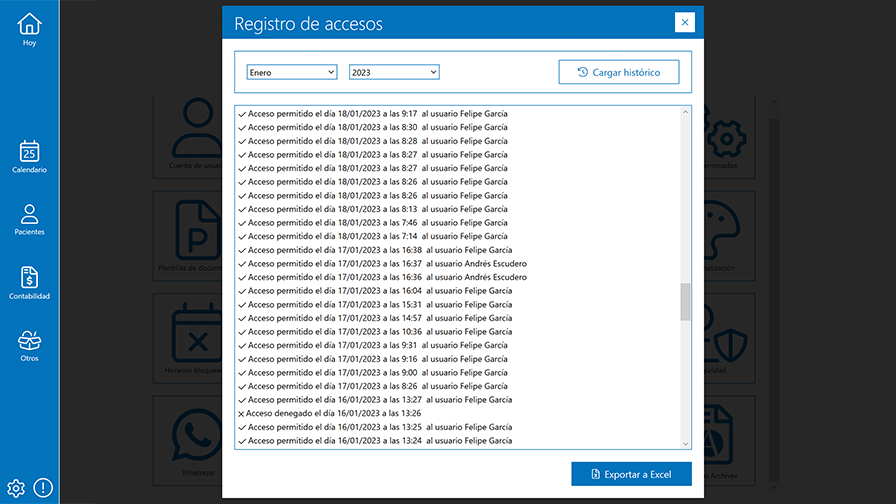Click the scrollbar thumb of access list

pyautogui.click(x=685, y=302)
